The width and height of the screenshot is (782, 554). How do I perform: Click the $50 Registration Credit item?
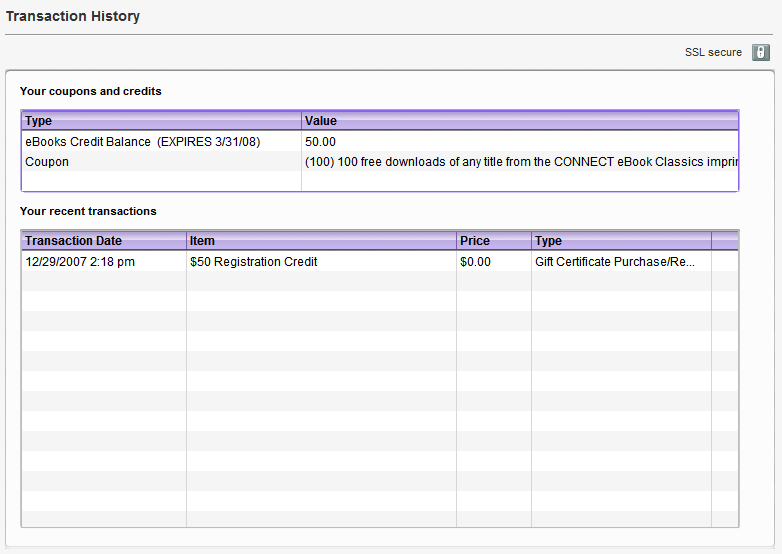[254, 262]
